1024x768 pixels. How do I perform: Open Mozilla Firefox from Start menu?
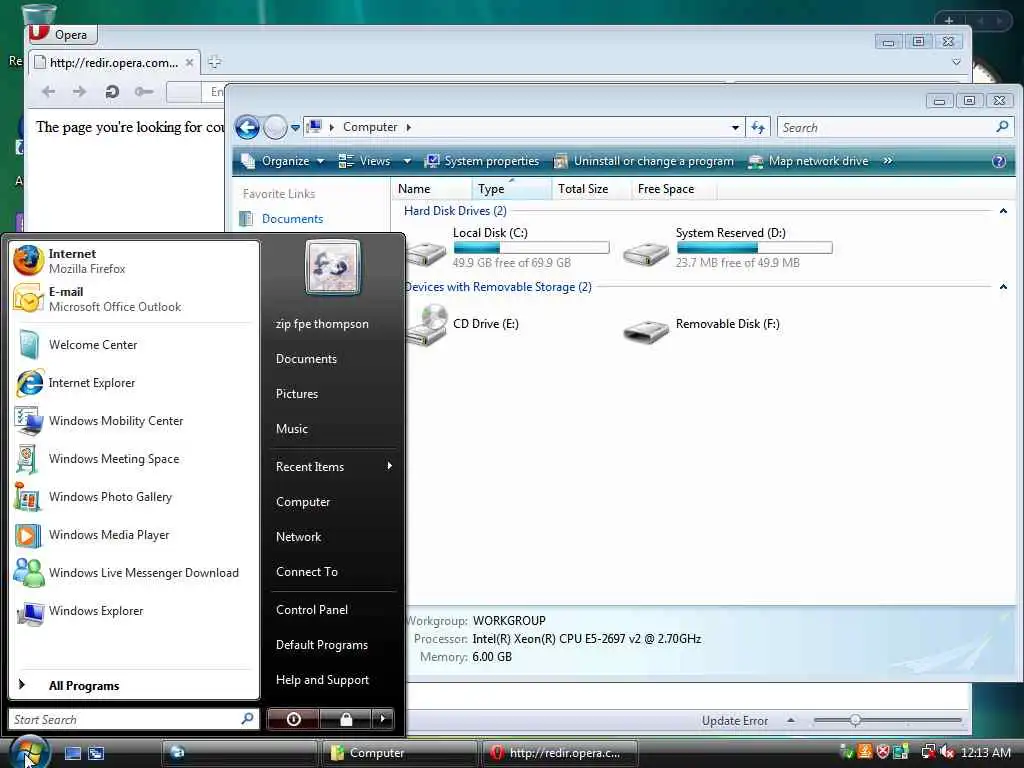click(x=134, y=261)
